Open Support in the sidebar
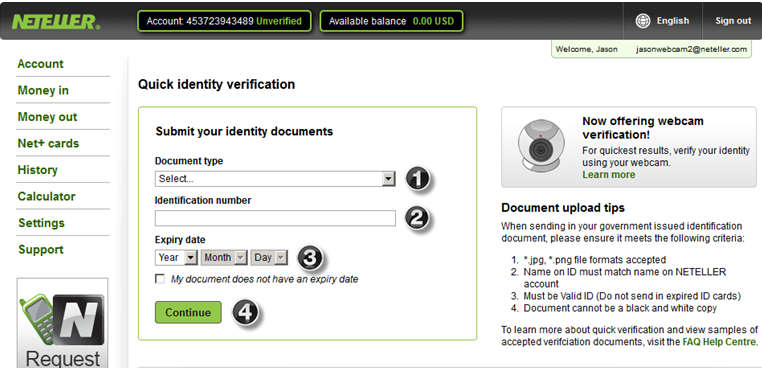The width and height of the screenshot is (762, 368). point(41,249)
